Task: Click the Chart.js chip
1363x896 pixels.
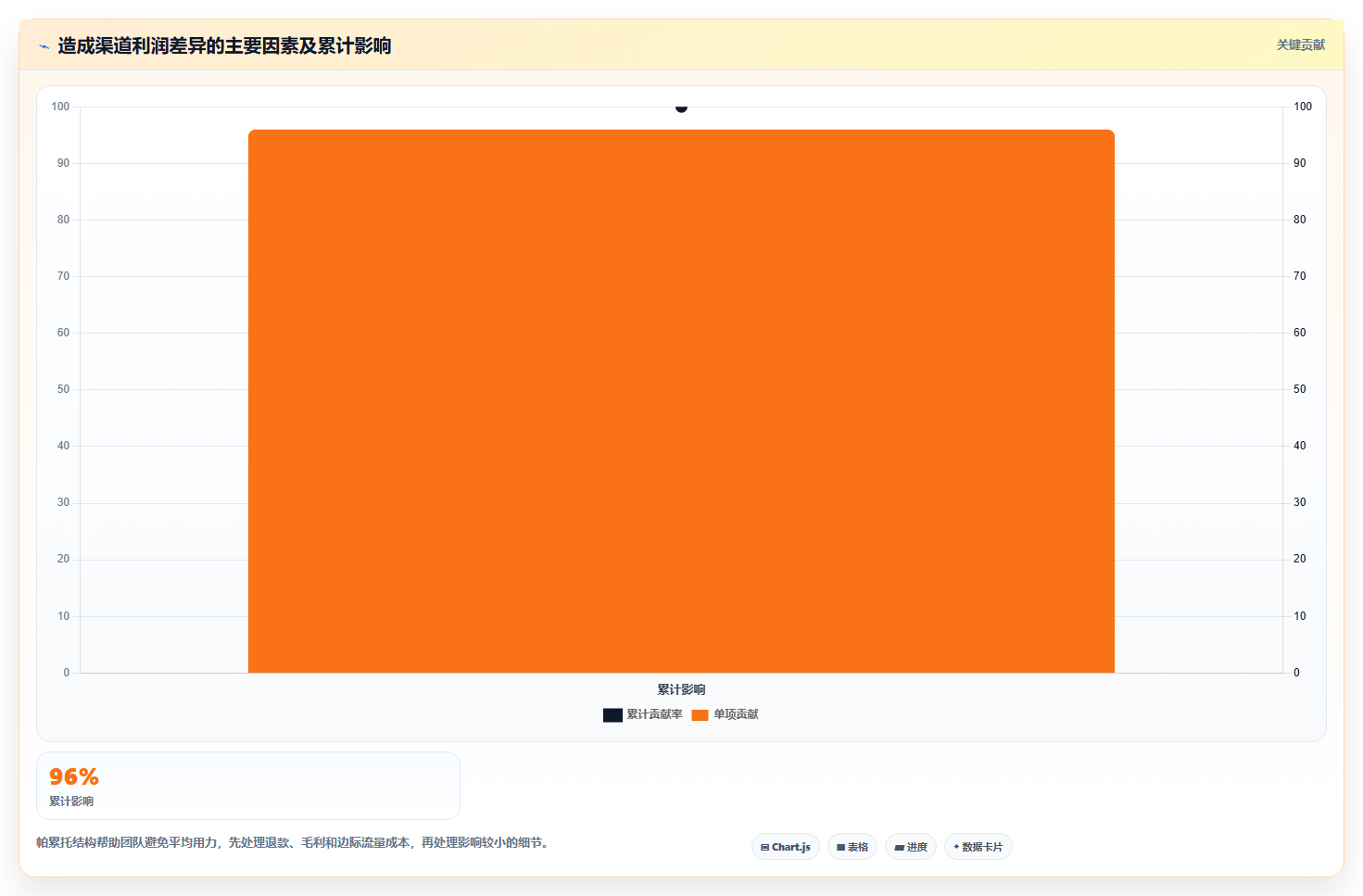Action: (786, 847)
